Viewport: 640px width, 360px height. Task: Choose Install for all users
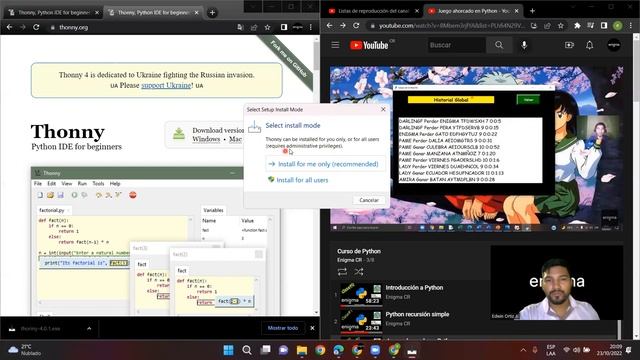(302, 180)
